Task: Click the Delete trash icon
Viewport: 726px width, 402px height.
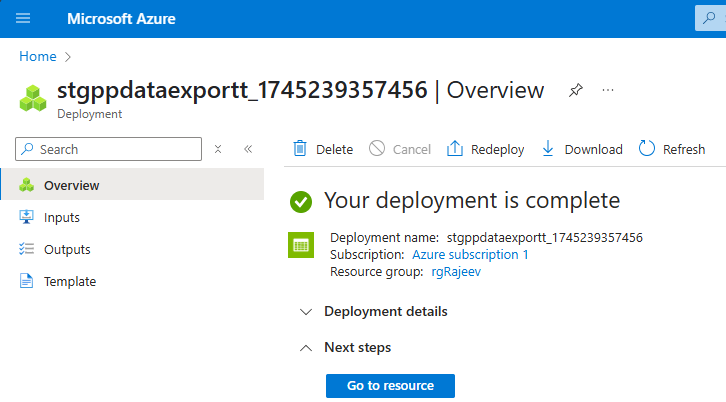Action: click(x=300, y=149)
